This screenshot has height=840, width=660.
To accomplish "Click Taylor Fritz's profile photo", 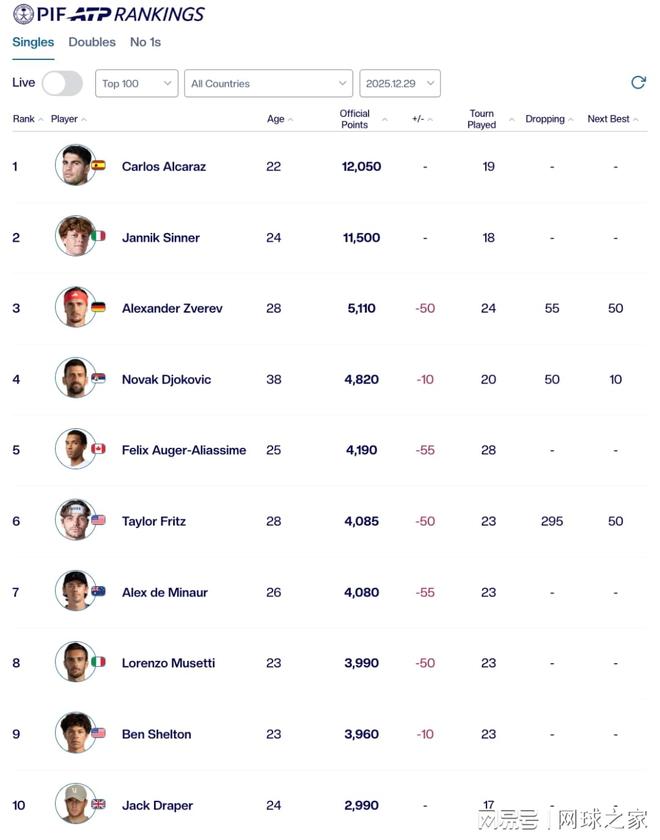I will 75,521.
